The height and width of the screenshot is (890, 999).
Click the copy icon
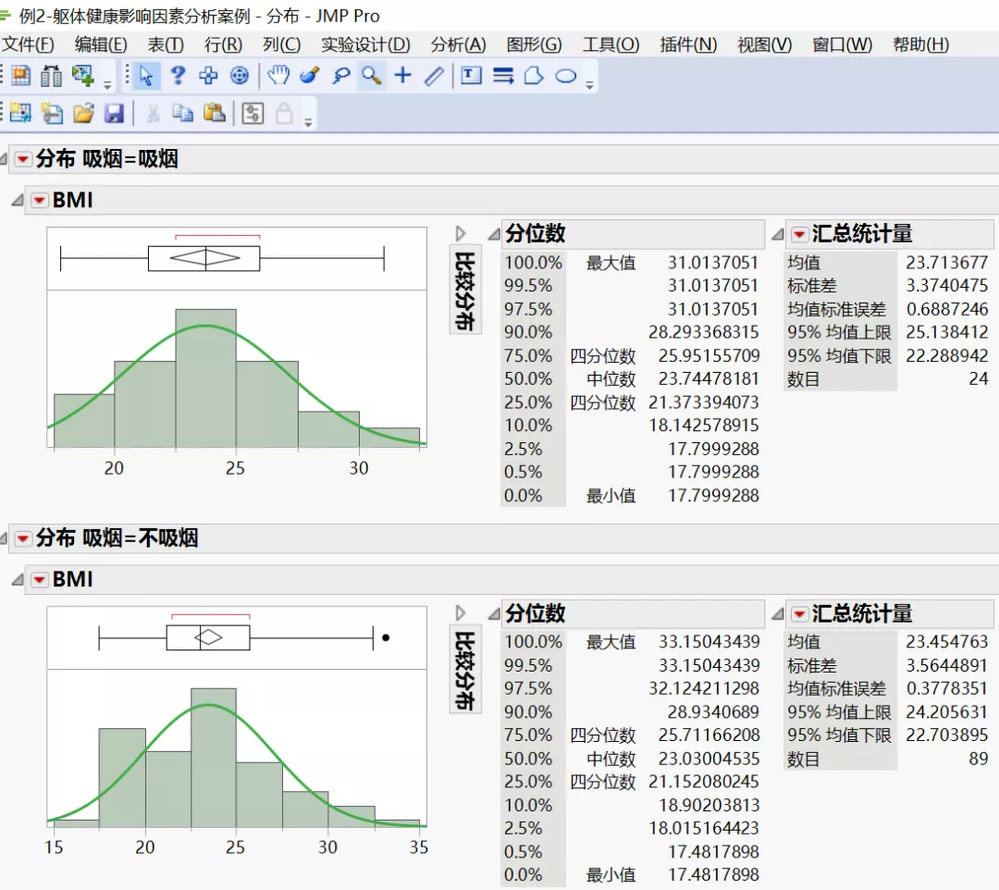click(x=183, y=114)
